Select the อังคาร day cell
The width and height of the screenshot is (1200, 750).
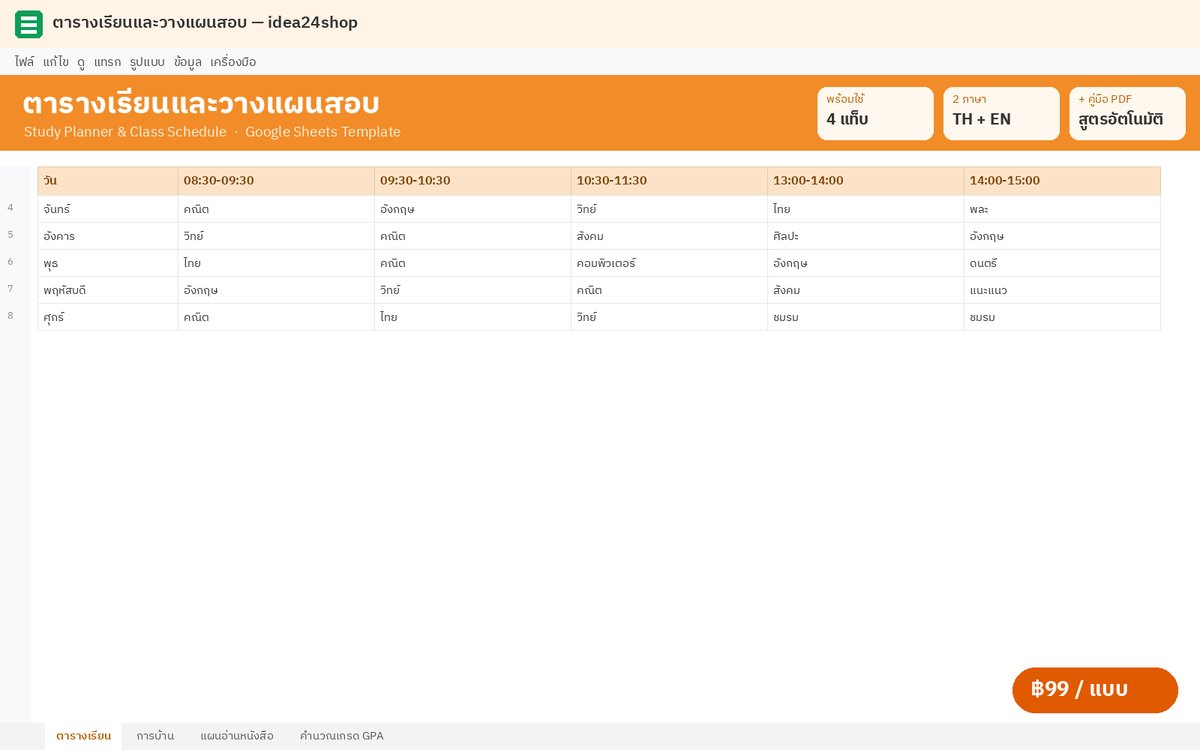pos(108,236)
